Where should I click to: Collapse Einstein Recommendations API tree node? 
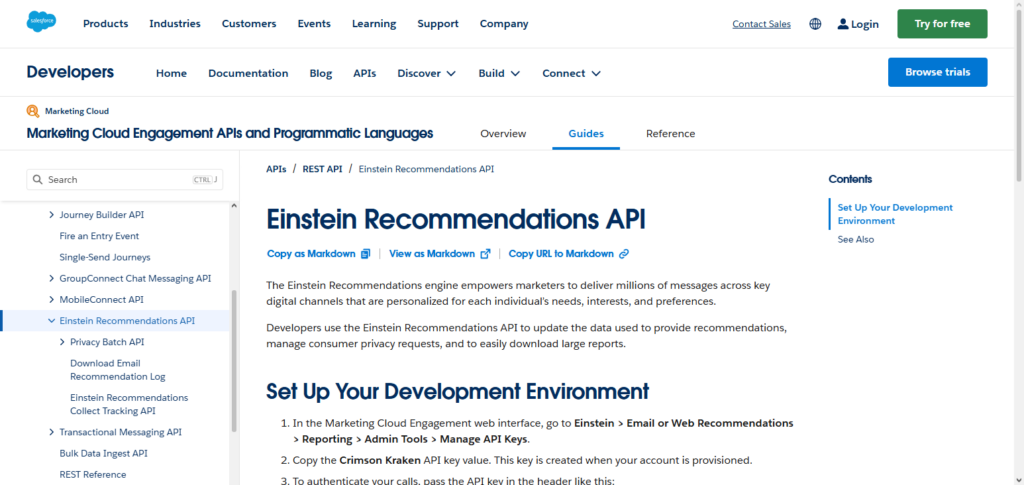pos(52,321)
